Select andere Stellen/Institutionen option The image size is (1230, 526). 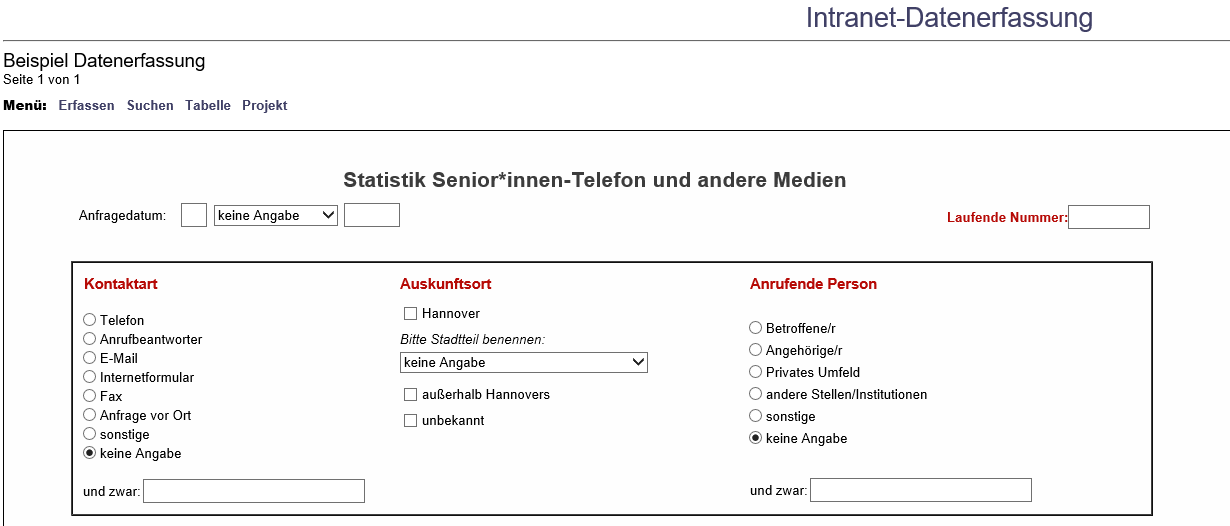point(756,394)
